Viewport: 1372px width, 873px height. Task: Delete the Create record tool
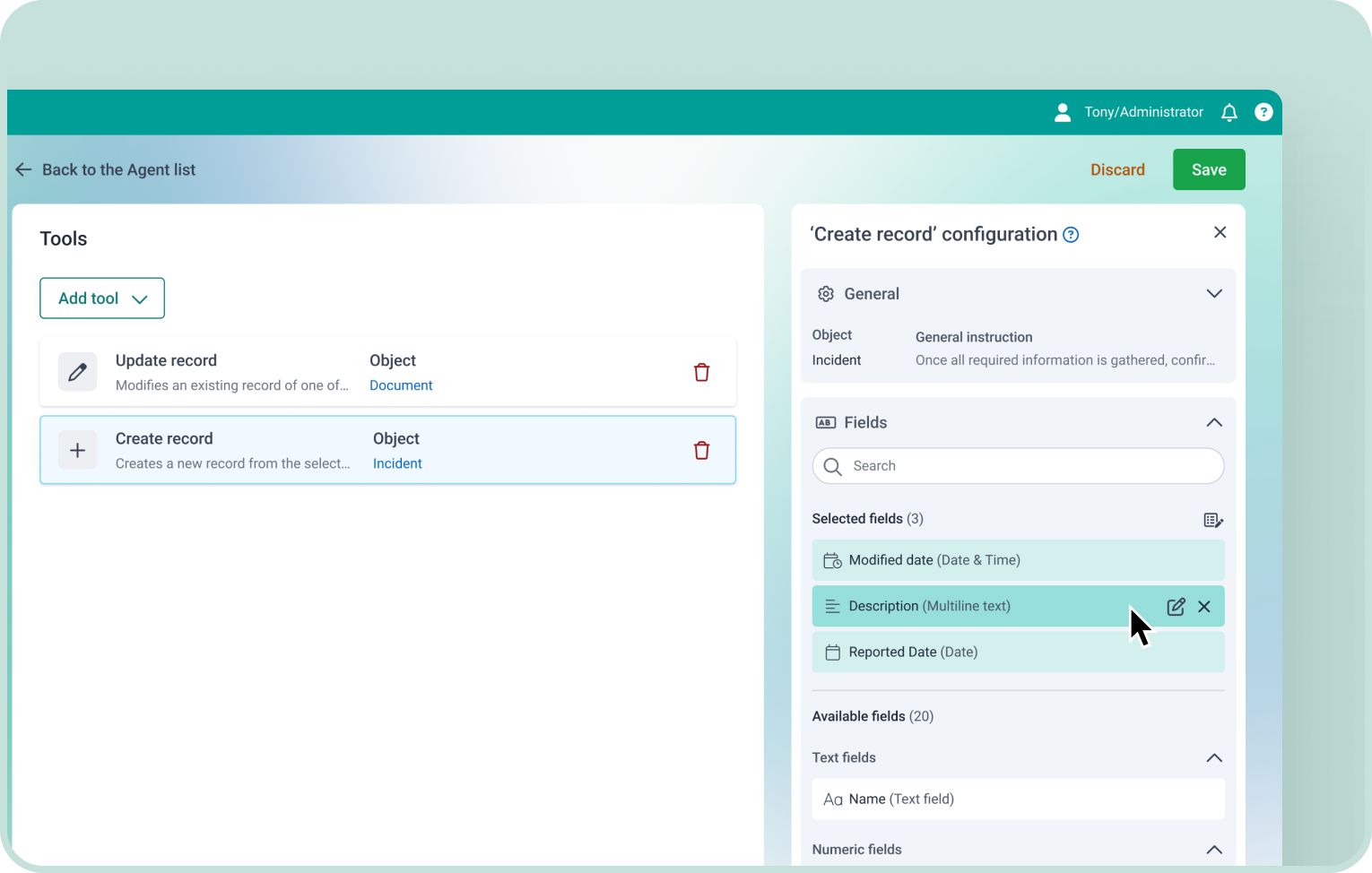click(702, 450)
